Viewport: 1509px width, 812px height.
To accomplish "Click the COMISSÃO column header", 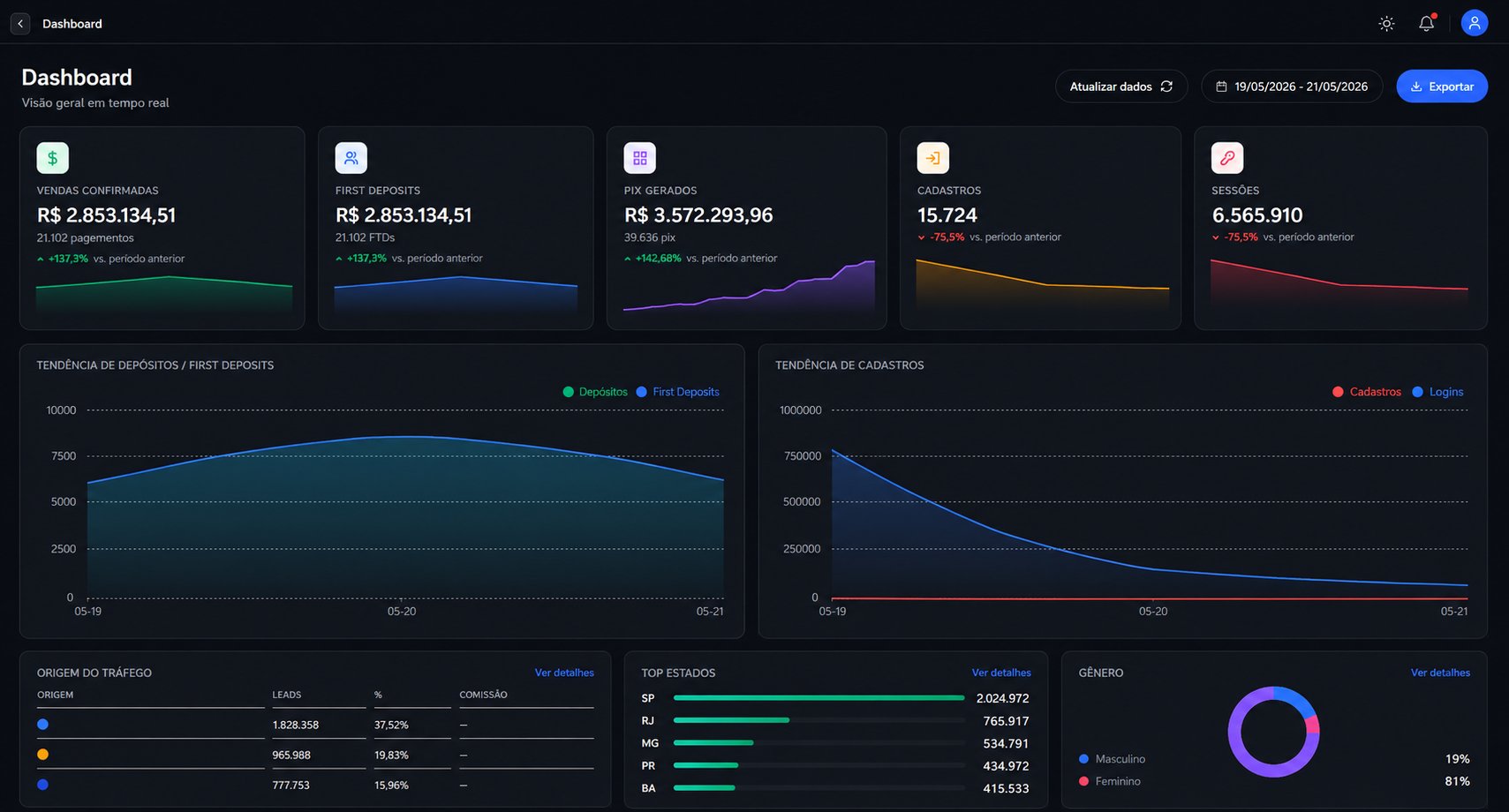I will click(x=483, y=695).
